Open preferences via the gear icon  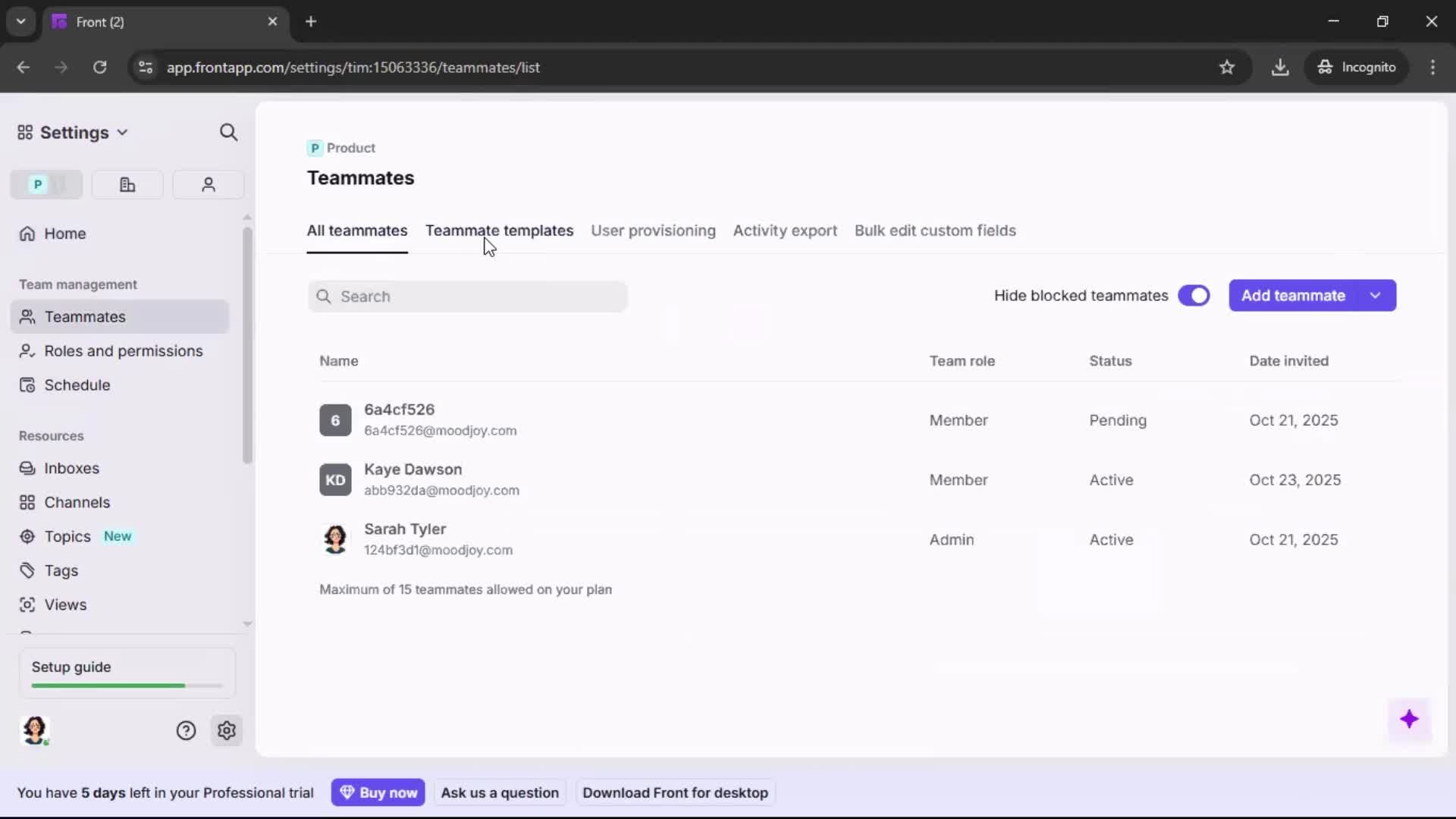[x=227, y=730]
